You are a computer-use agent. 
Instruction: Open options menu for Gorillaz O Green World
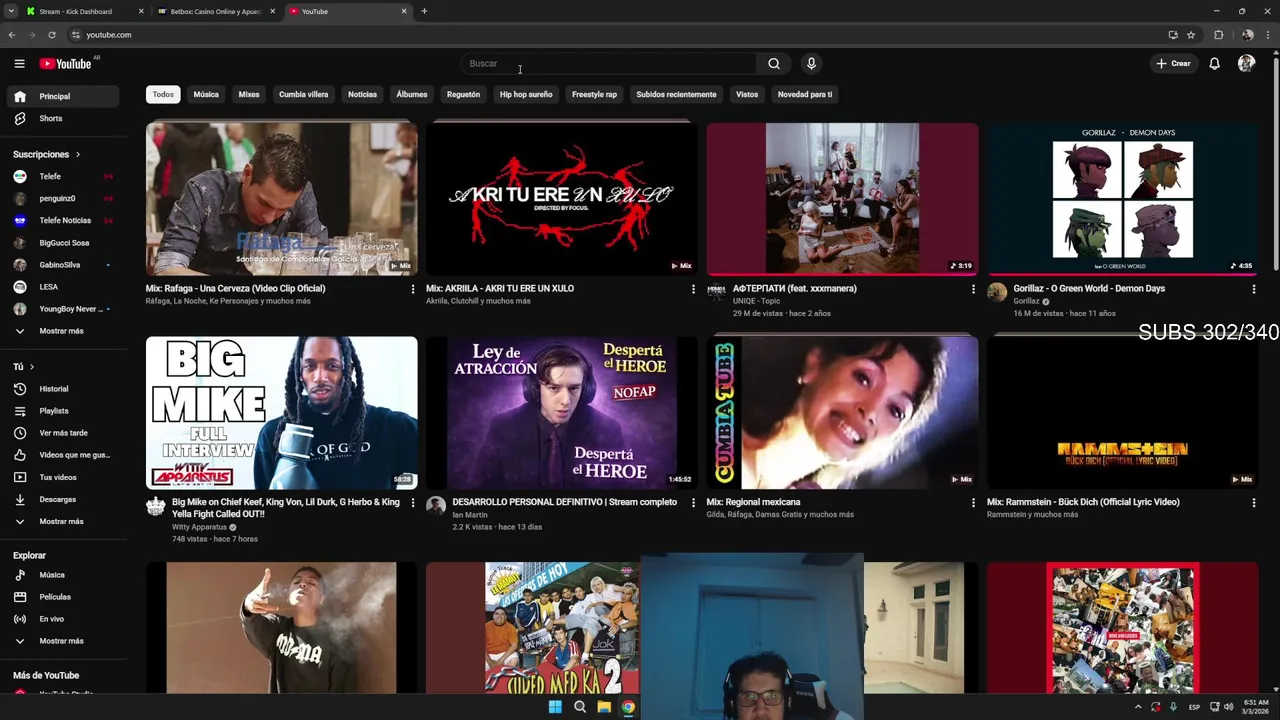[x=1253, y=289]
